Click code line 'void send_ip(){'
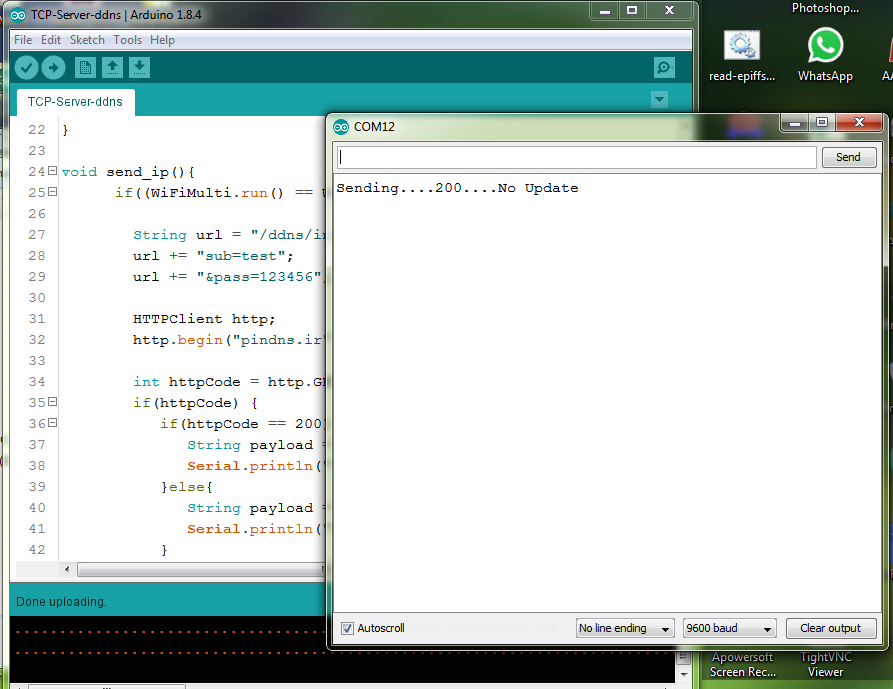This screenshot has width=893, height=689. (128, 172)
